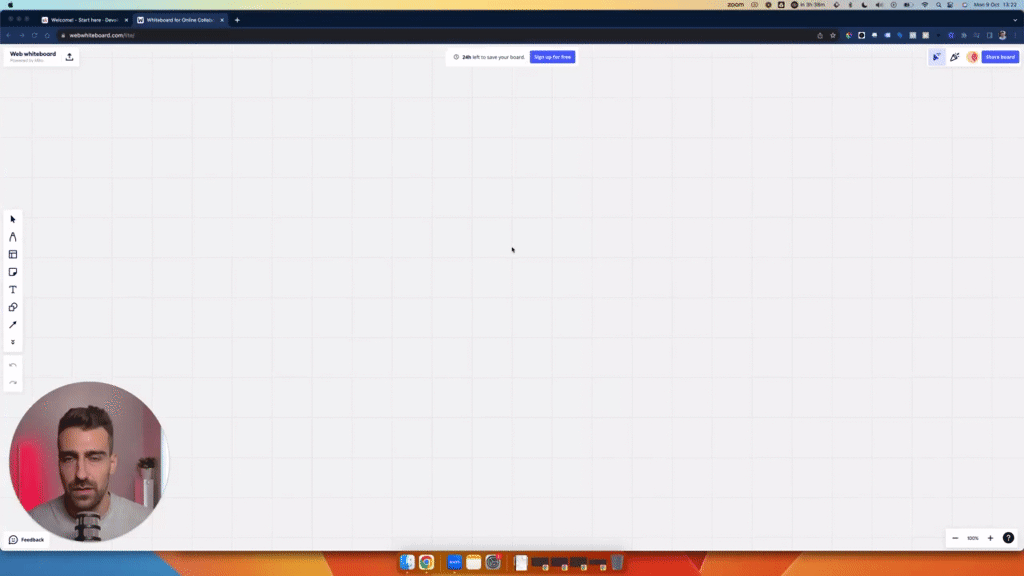Expand the extra tools chevron
Viewport: 1024px width, 576px height.
click(12, 341)
